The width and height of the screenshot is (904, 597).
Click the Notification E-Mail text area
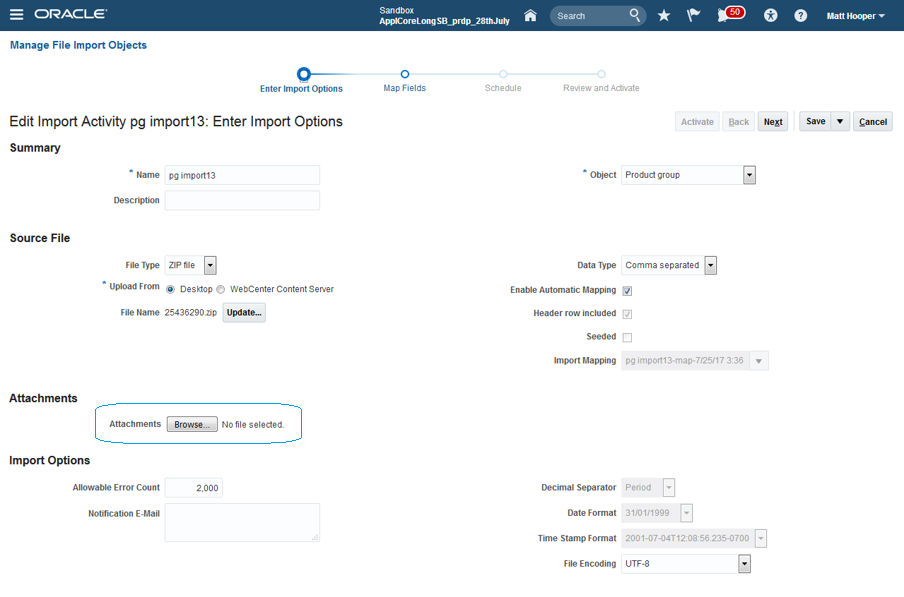[242, 523]
